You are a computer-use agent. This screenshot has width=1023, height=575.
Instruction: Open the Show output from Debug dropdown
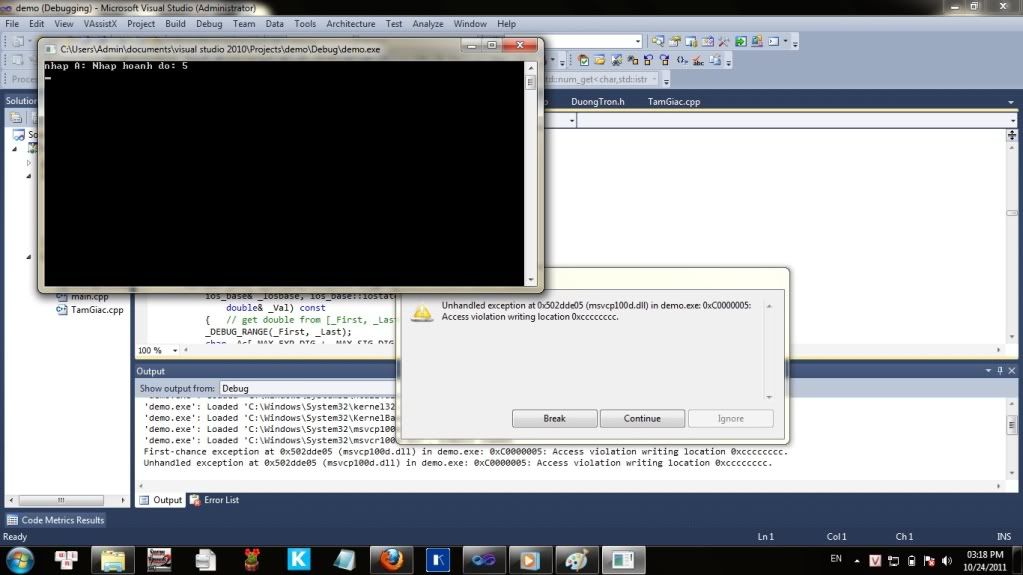(308, 388)
